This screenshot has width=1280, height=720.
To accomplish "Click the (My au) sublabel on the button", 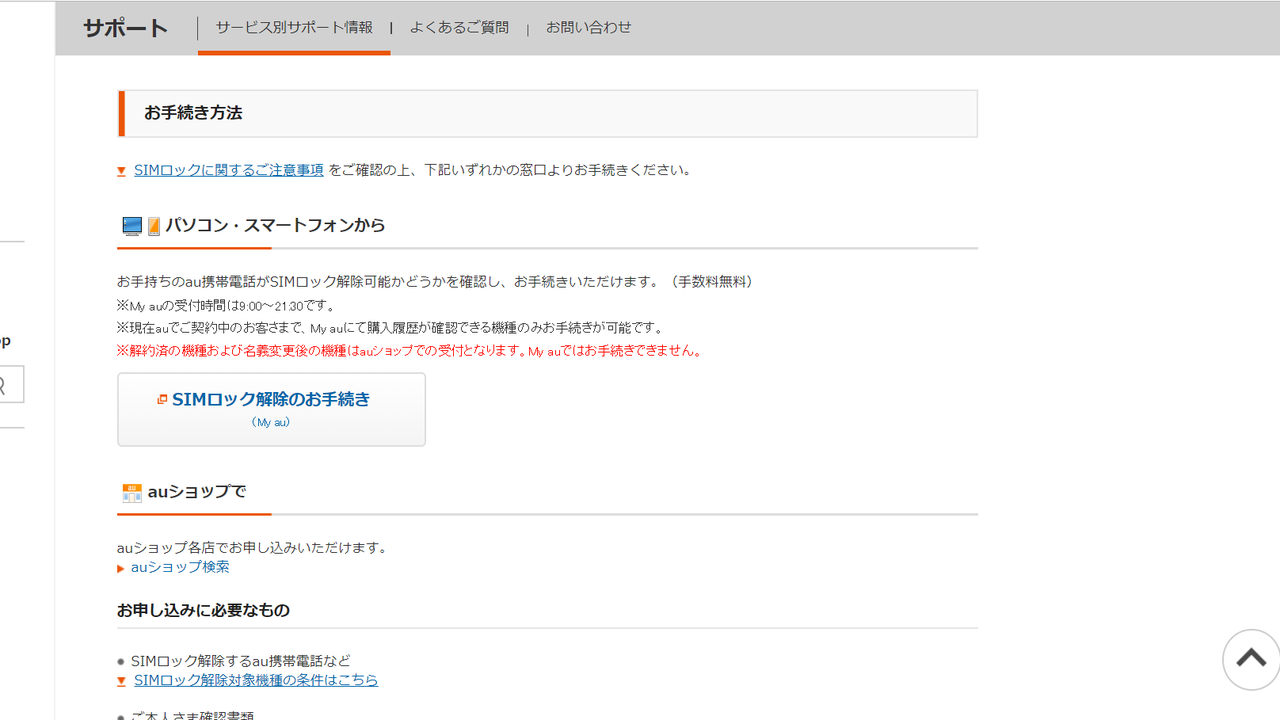I will pyautogui.click(x=271, y=422).
